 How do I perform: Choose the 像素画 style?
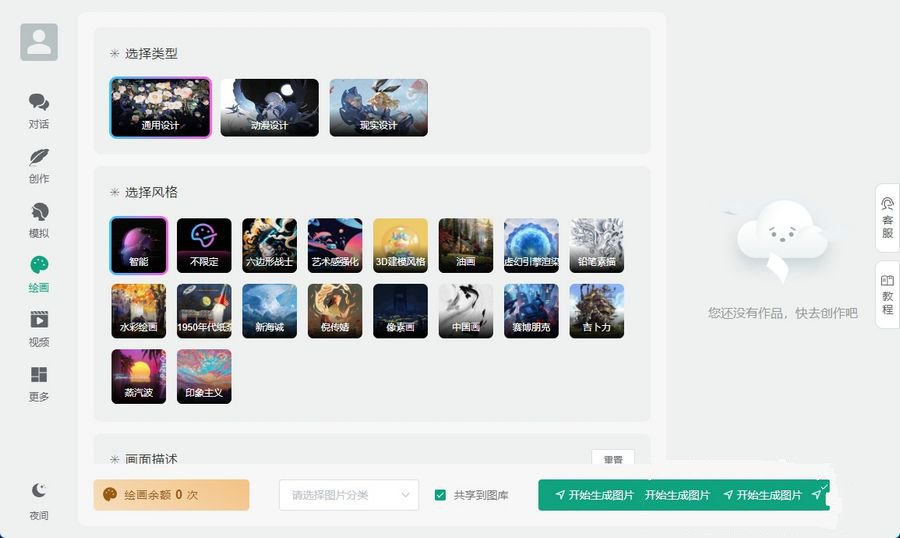pyautogui.click(x=400, y=311)
